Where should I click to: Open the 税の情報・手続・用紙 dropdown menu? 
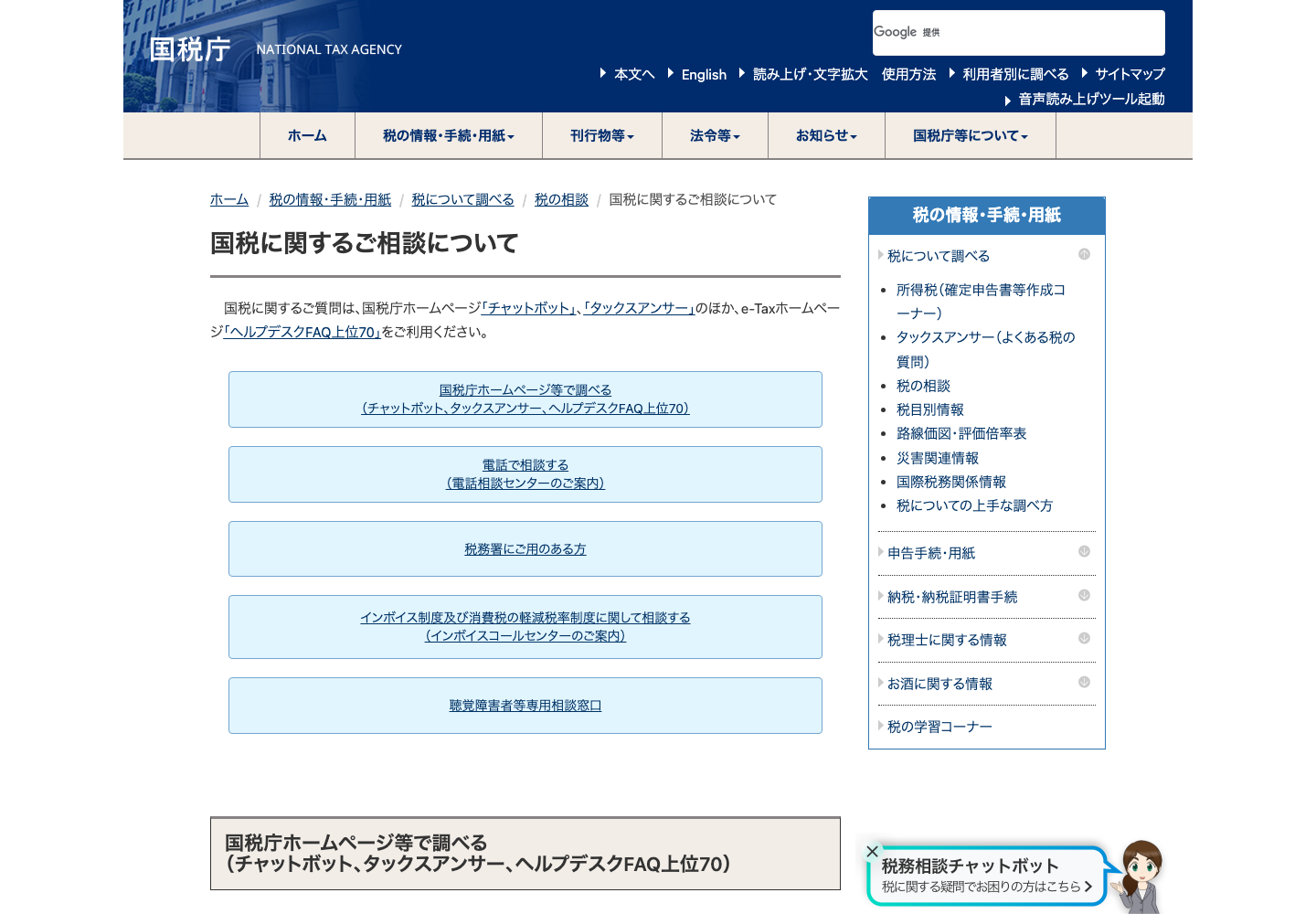pos(449,135)
